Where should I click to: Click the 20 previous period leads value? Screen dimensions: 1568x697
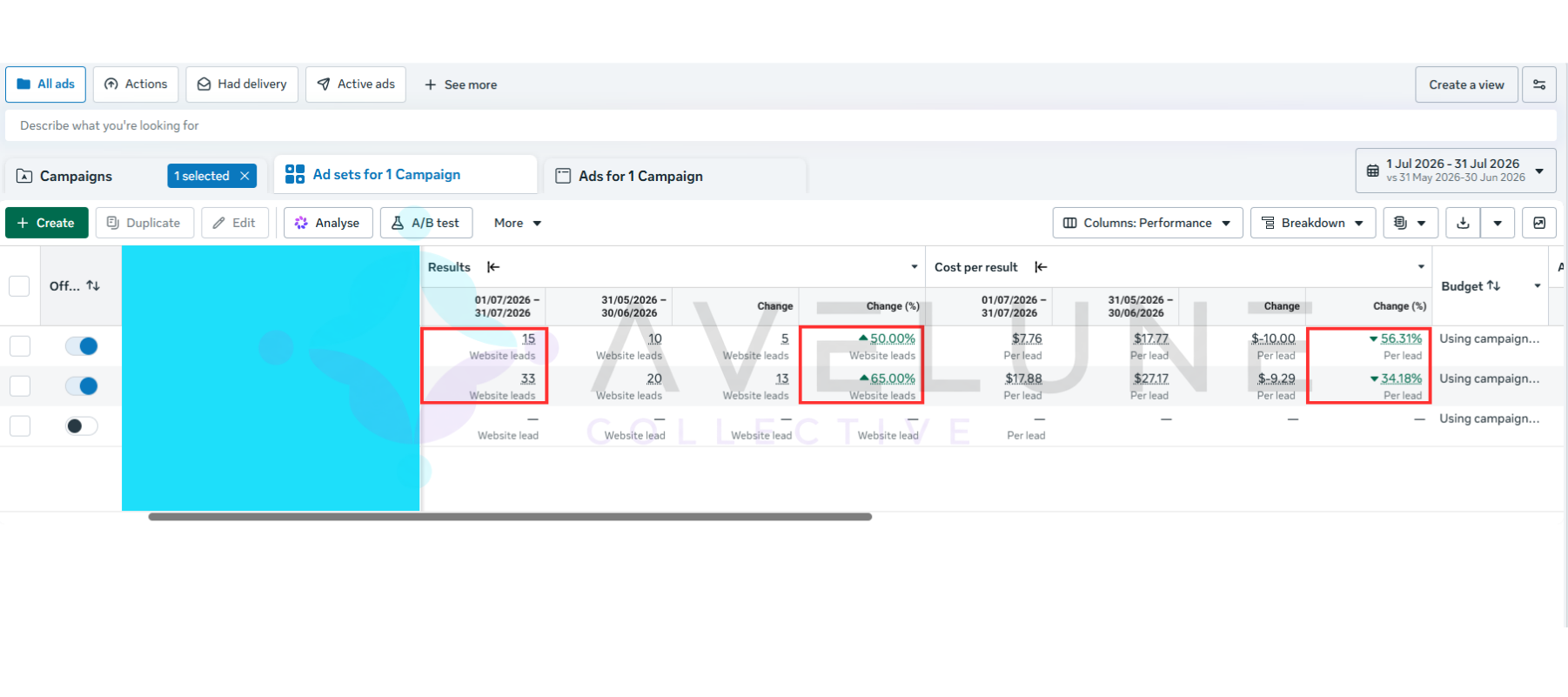point(653,379)
